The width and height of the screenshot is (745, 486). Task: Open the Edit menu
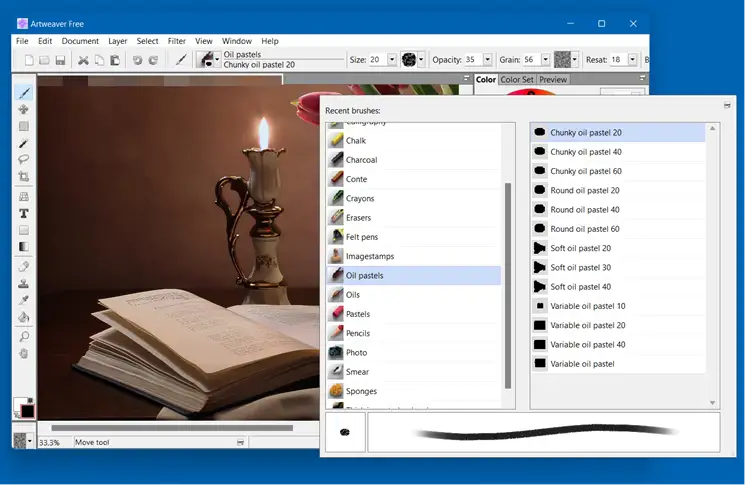coord(45,41)
